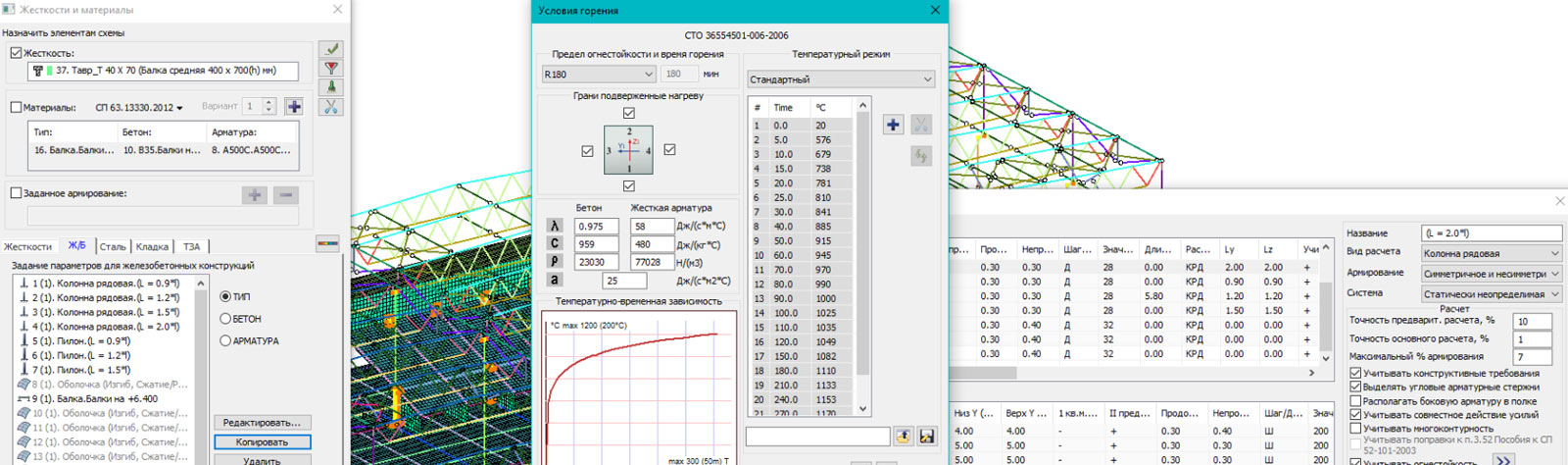This screenshot has height=465, width=1568.
Task: Click the red funnel filter icon
Action: point(331,68)
